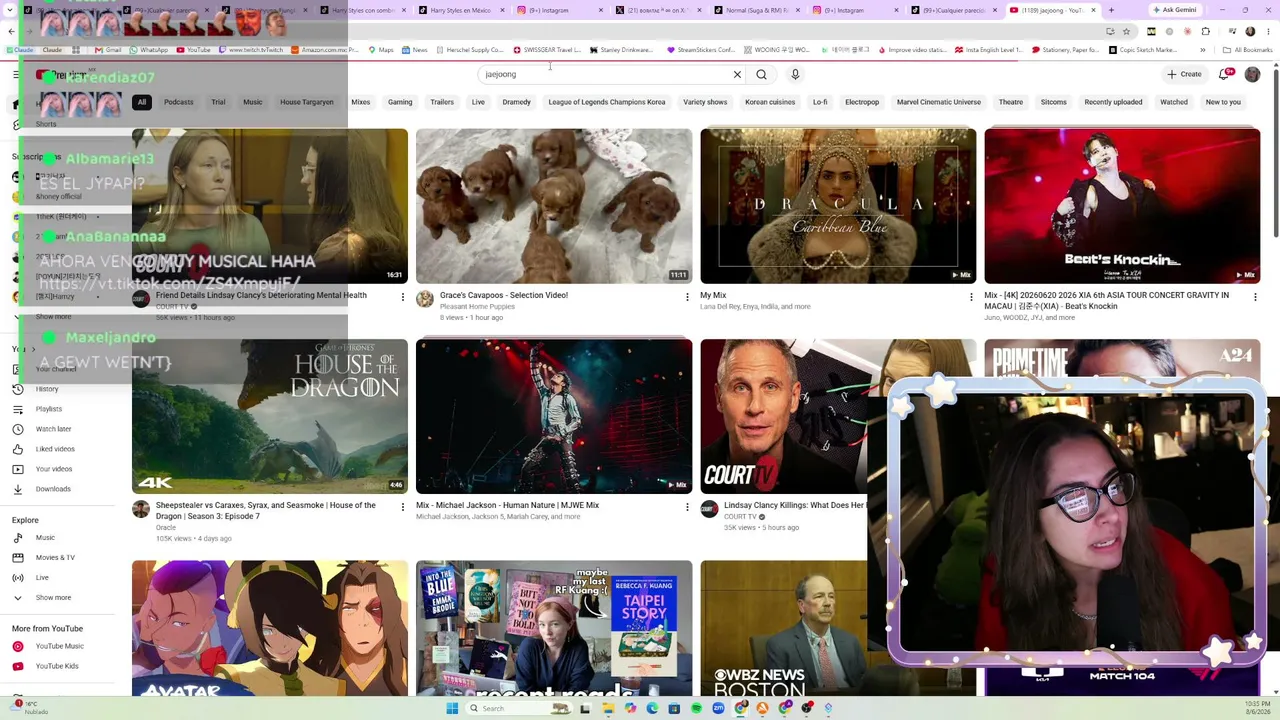Viewport: 1280px width, 720px height.
Task: Open options for Friend Details Lindsay Clancy video
Action: [403, 297]
